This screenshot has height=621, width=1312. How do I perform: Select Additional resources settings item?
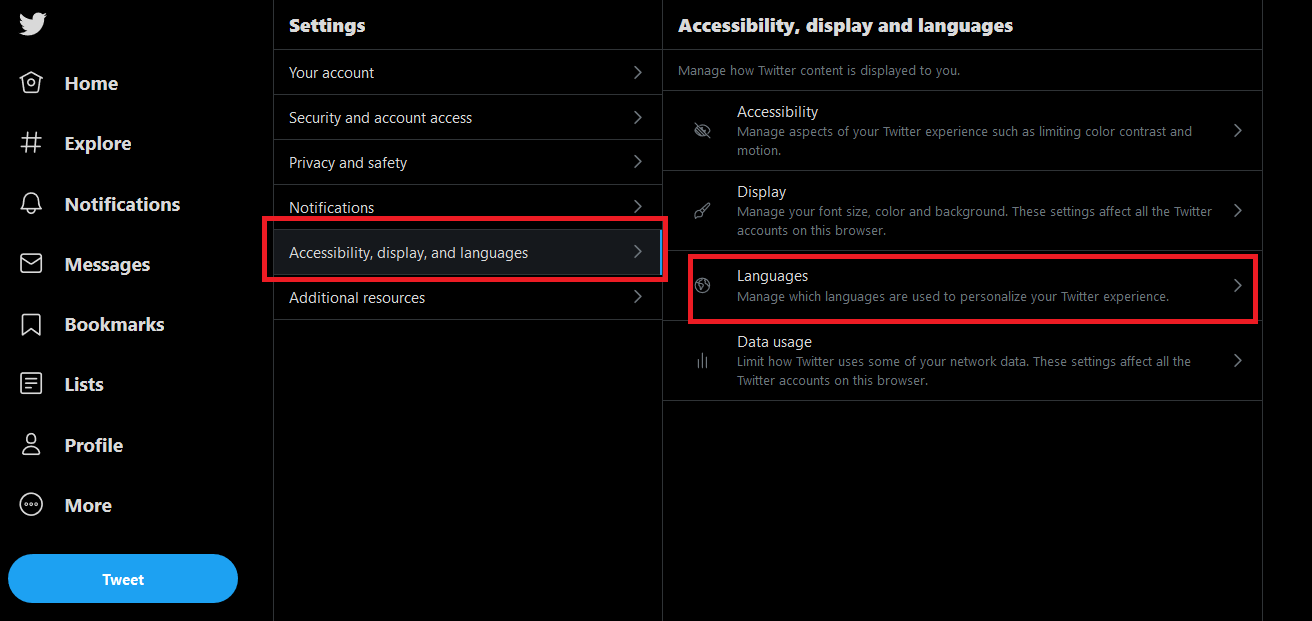click(x=357, y=298)
